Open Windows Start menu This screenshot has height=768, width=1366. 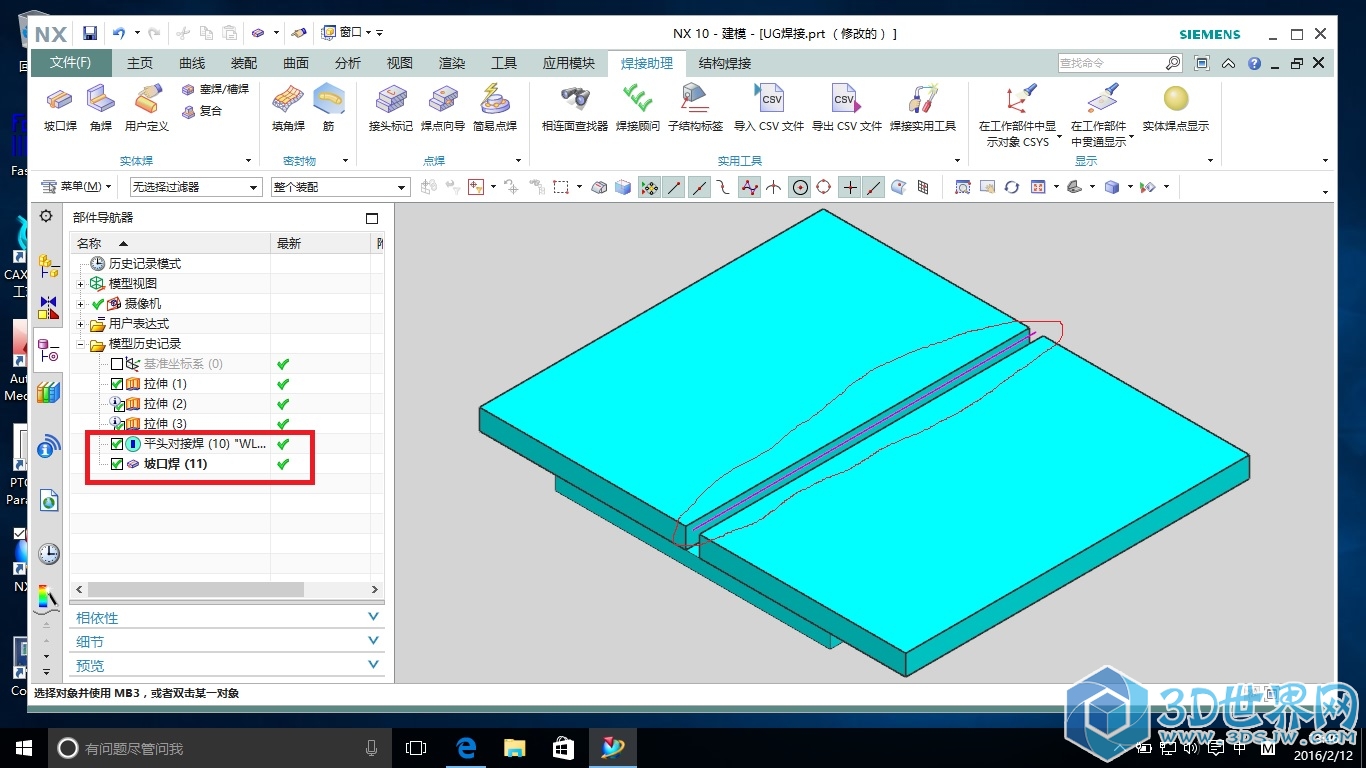coord(24,748)
